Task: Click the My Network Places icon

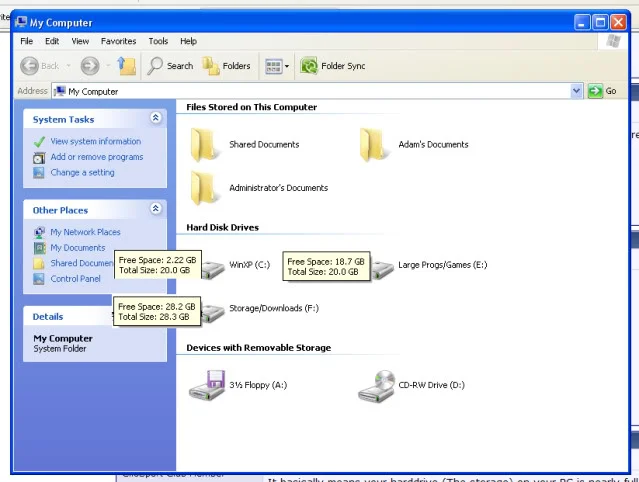Action: (39, 232)
